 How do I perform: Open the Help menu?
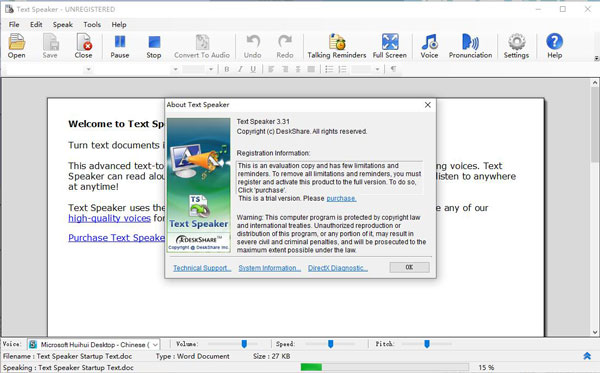[119, 24]
